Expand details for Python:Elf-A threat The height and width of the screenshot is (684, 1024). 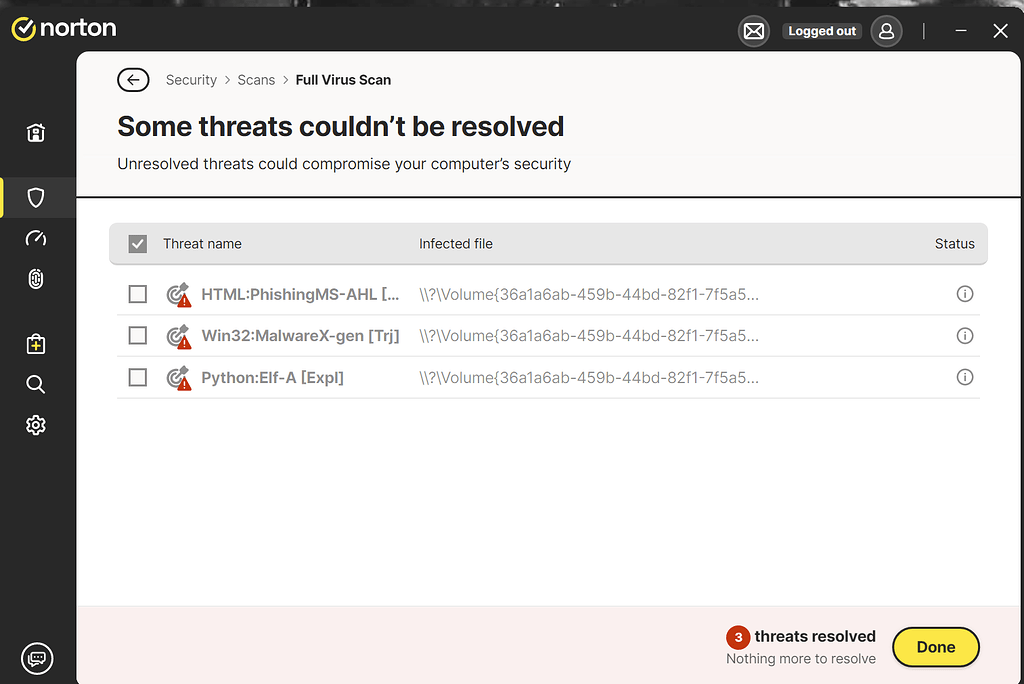965,377
